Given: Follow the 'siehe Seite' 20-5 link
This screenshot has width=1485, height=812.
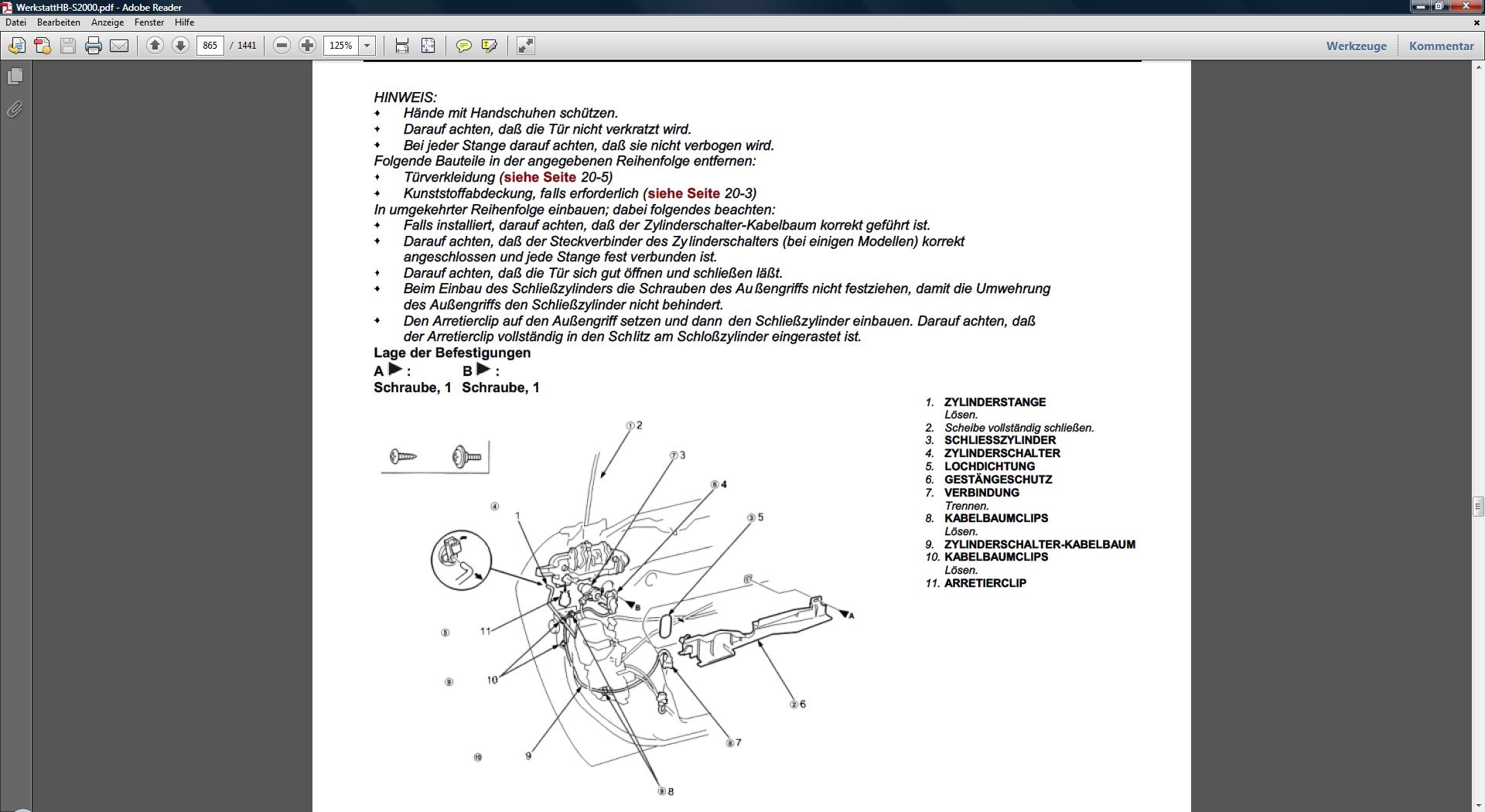Looking at the screenshot, I should click(x=540, y=177).
